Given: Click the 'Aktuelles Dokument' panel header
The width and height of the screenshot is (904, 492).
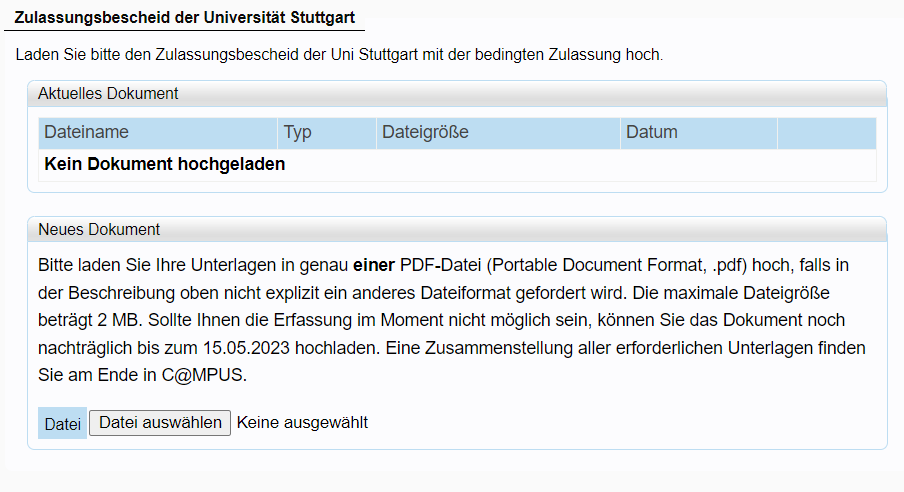Looking at the screenshot, I should tap(457, 93).
